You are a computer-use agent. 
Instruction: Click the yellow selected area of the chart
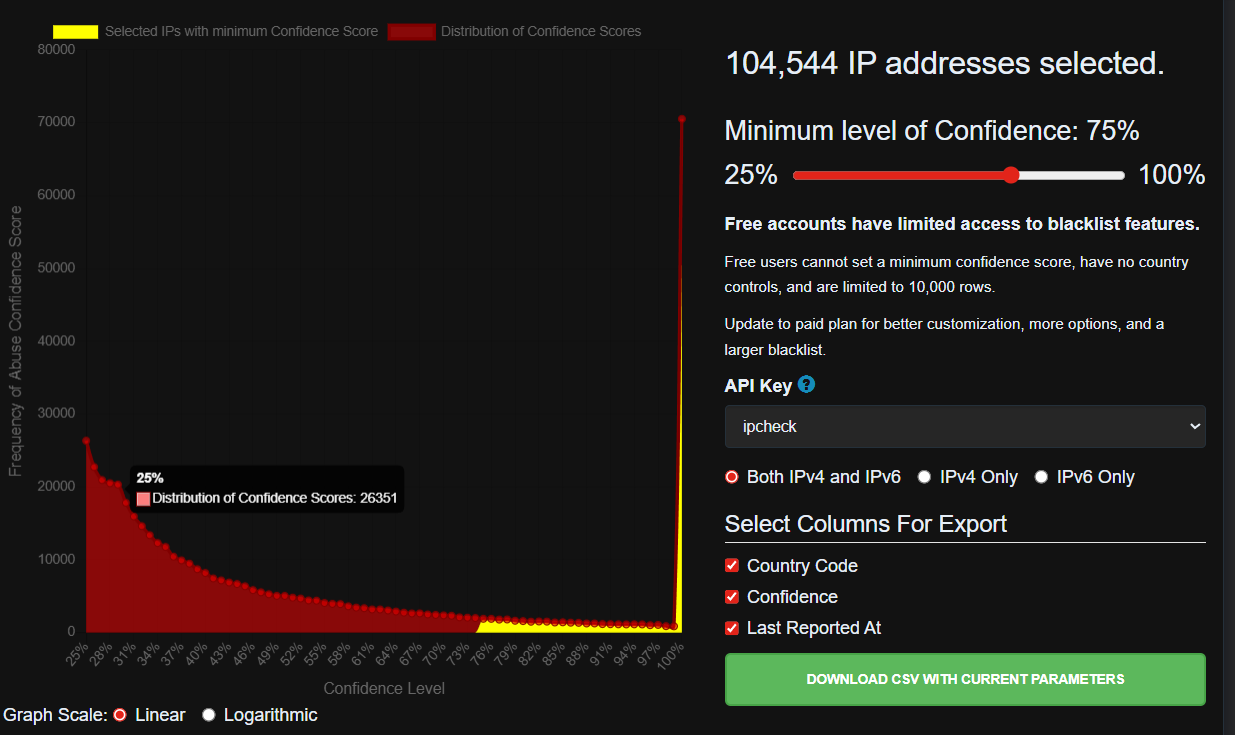coord(580,627)
